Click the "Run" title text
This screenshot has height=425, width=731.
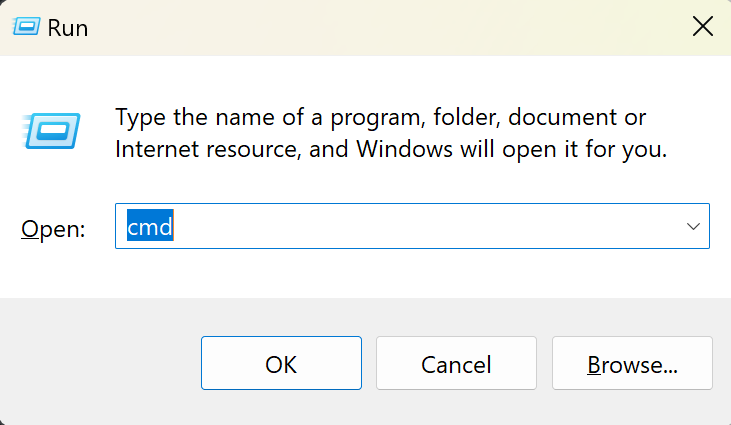click(x=71, y=28)
